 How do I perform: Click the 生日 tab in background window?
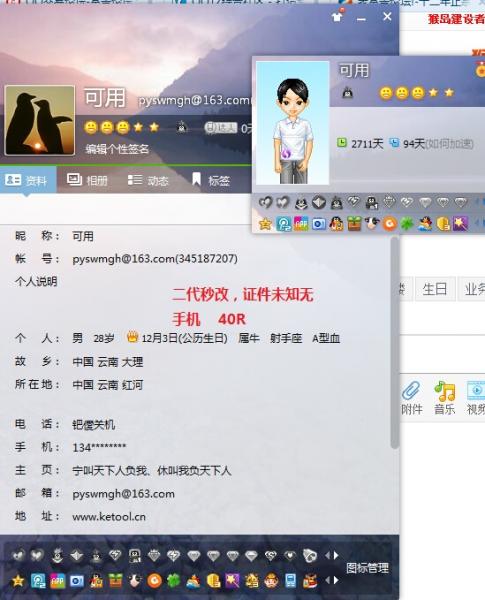tap(435, 289)
